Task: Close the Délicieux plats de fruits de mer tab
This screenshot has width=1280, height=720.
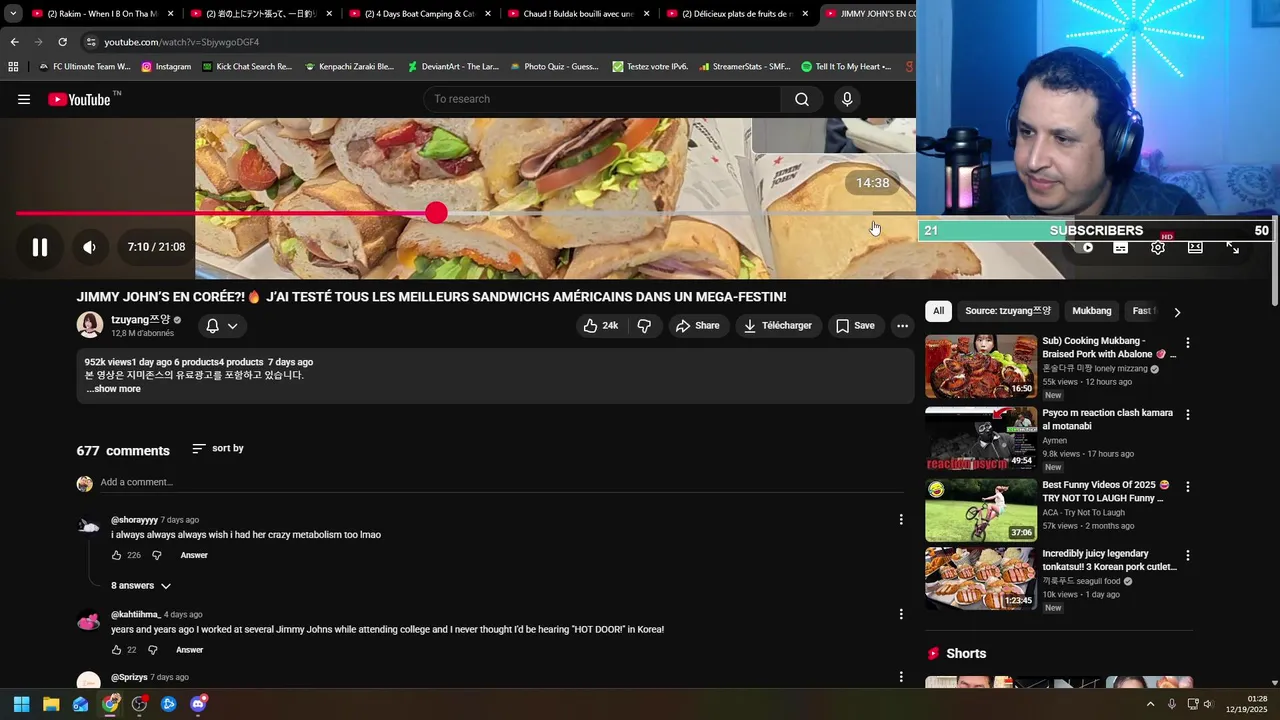Action: point(805,14)
